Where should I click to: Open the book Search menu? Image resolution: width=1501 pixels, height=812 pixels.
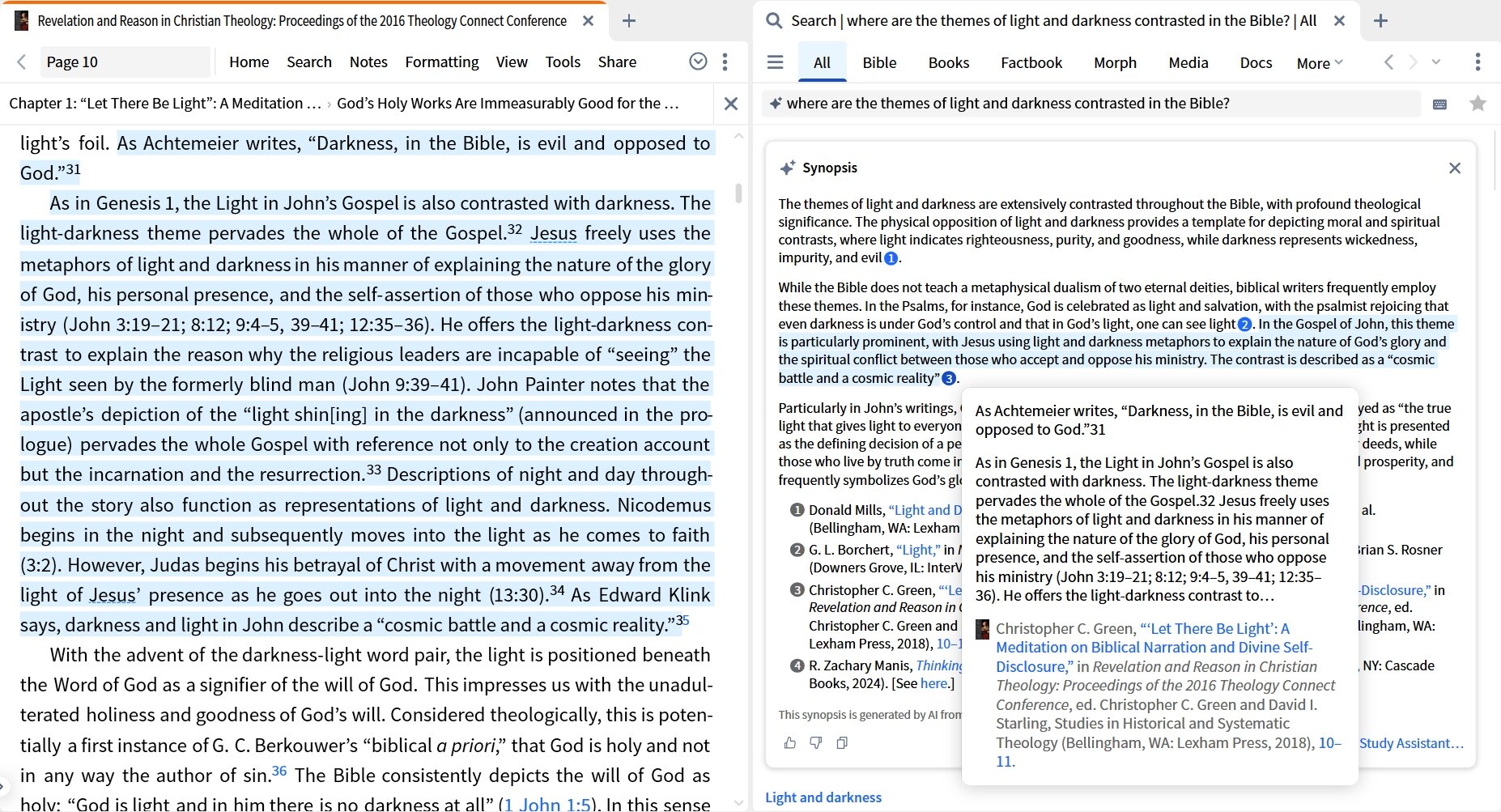coord(309,62)
